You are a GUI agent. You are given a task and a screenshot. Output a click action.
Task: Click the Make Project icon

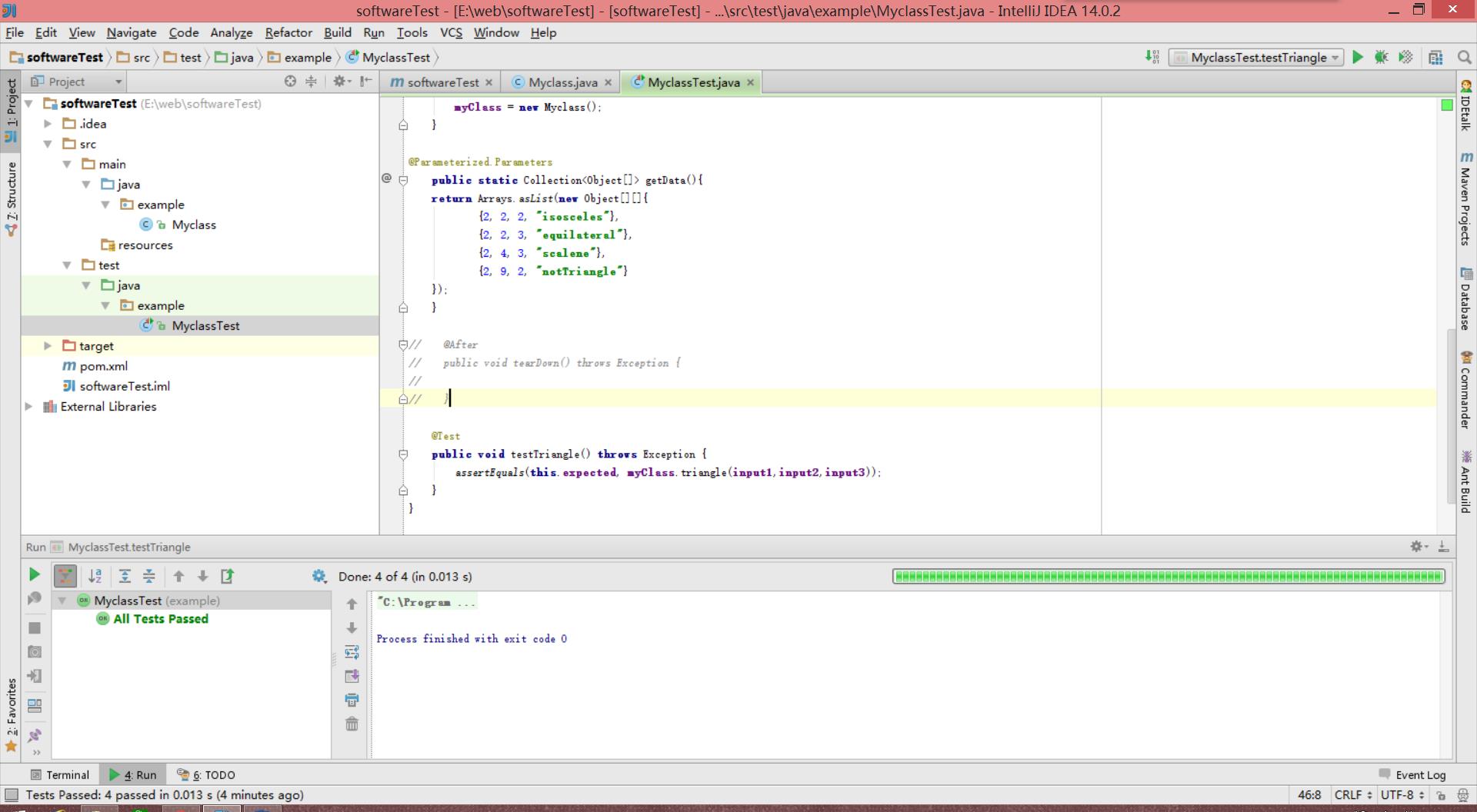click(1152, 57)
